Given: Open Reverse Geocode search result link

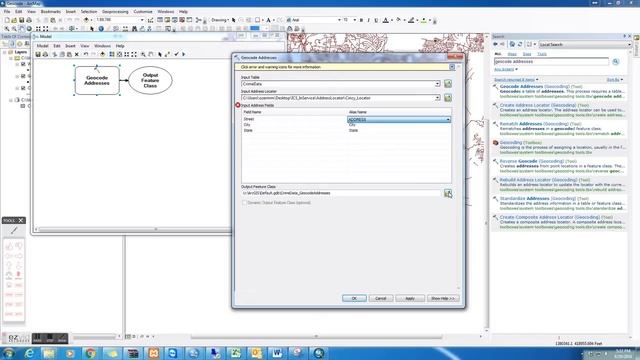Looking at the screenshot, I should [x=518, y=161].
